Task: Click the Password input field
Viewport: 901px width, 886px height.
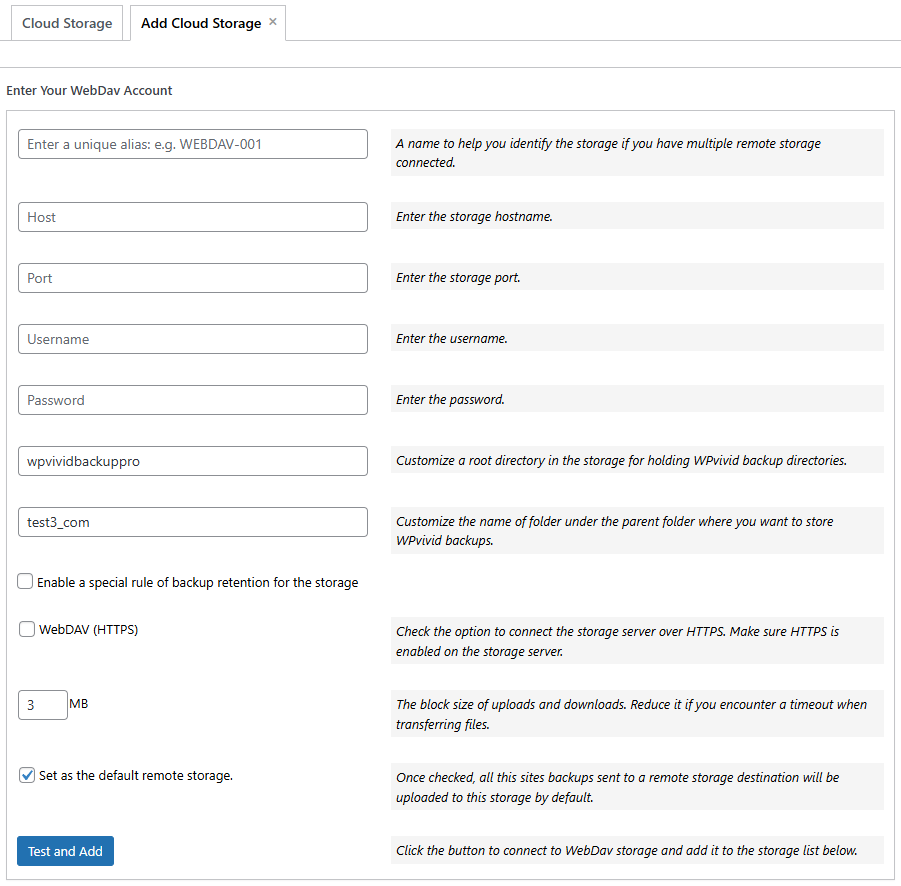Action: pyautogui.click(x=192, y=399)
